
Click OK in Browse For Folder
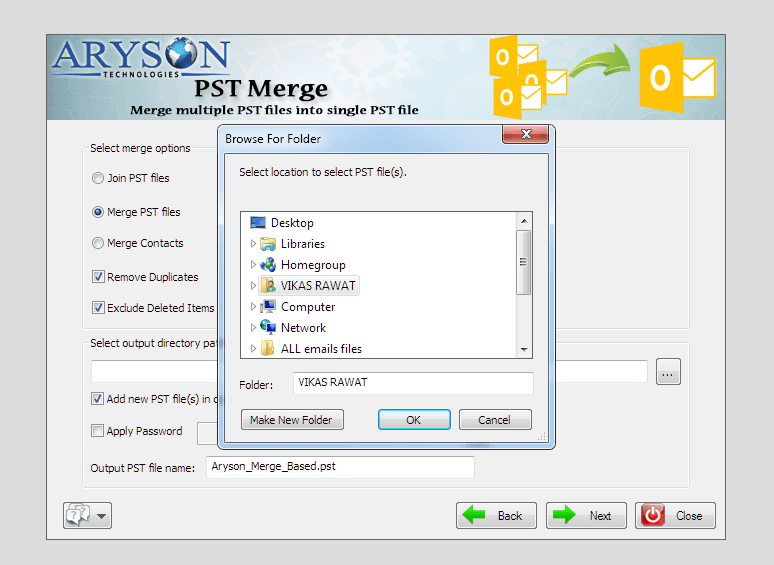(x=414, y=420)
